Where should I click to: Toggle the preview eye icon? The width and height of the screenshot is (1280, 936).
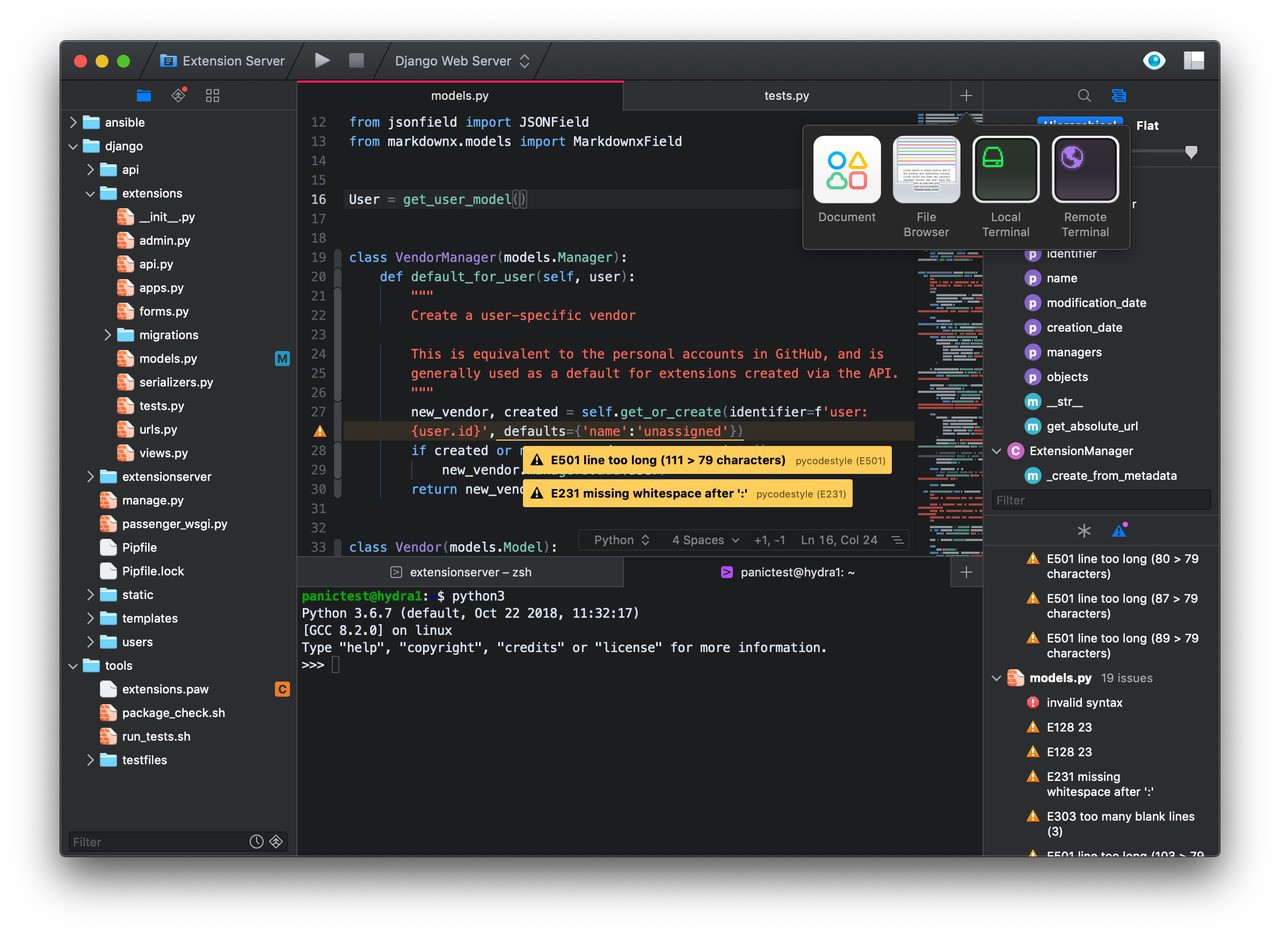[x=1154, y=60]
